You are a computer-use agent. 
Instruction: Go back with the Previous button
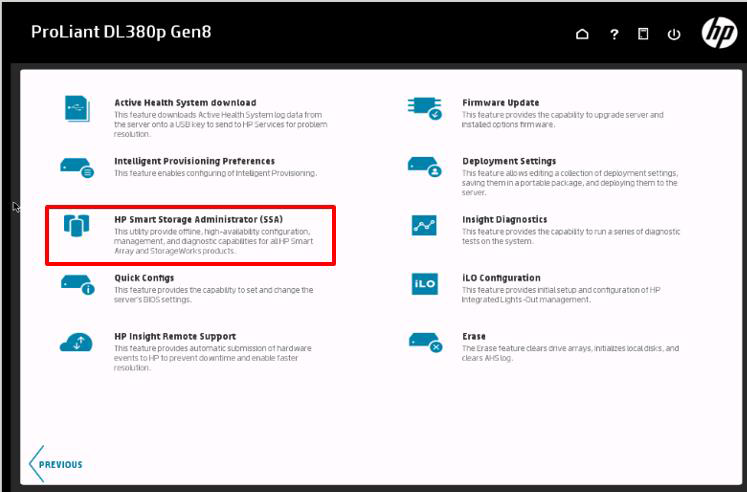tap(57, 464)
